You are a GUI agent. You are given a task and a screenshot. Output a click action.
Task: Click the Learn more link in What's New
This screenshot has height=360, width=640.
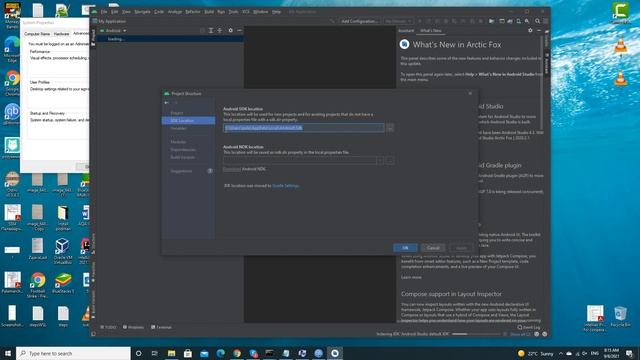[x=411, y=278]
